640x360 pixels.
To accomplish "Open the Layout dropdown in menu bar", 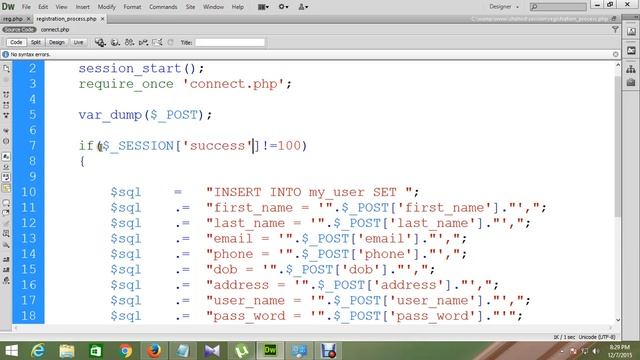I will click(263, 7).
